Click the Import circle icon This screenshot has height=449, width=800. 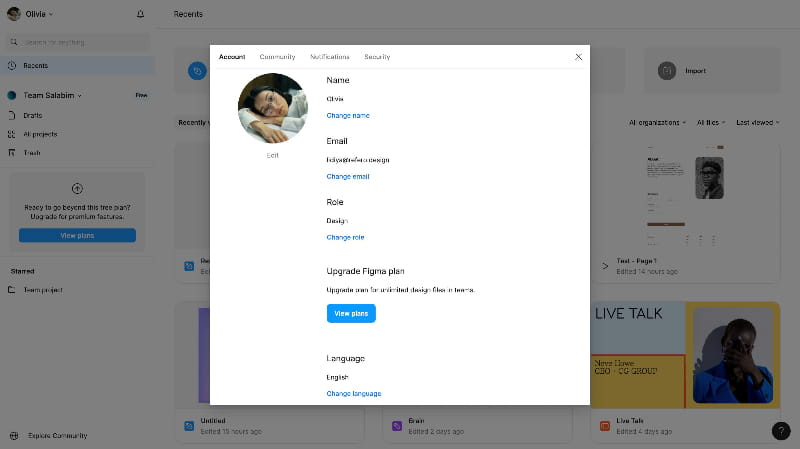coord(667,71)
